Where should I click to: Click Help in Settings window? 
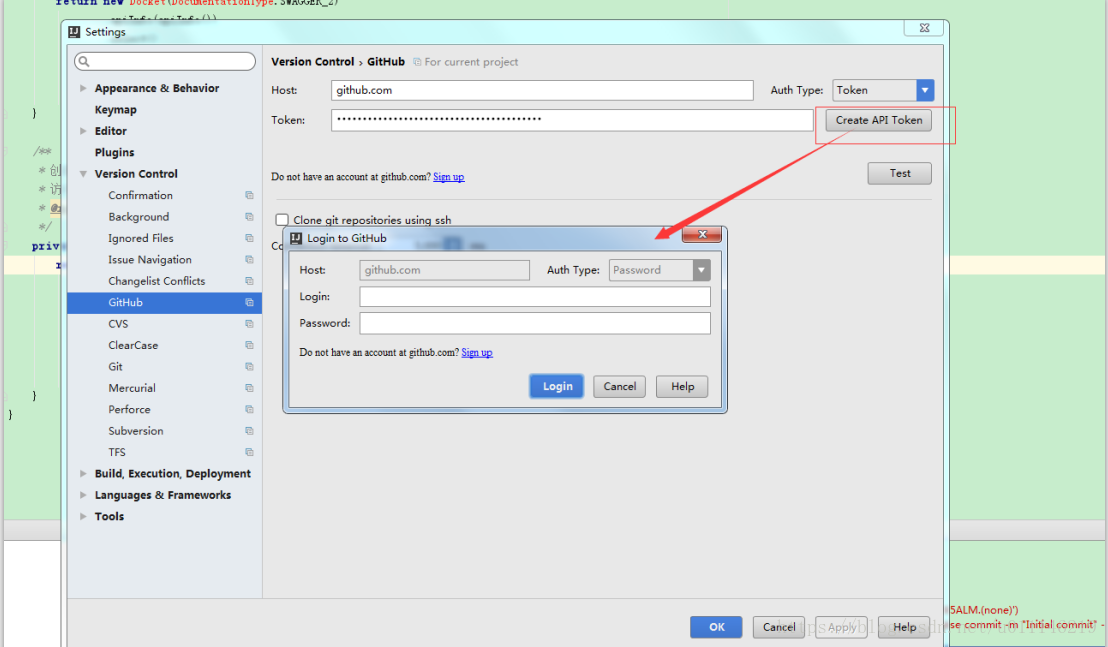point(904,627)
